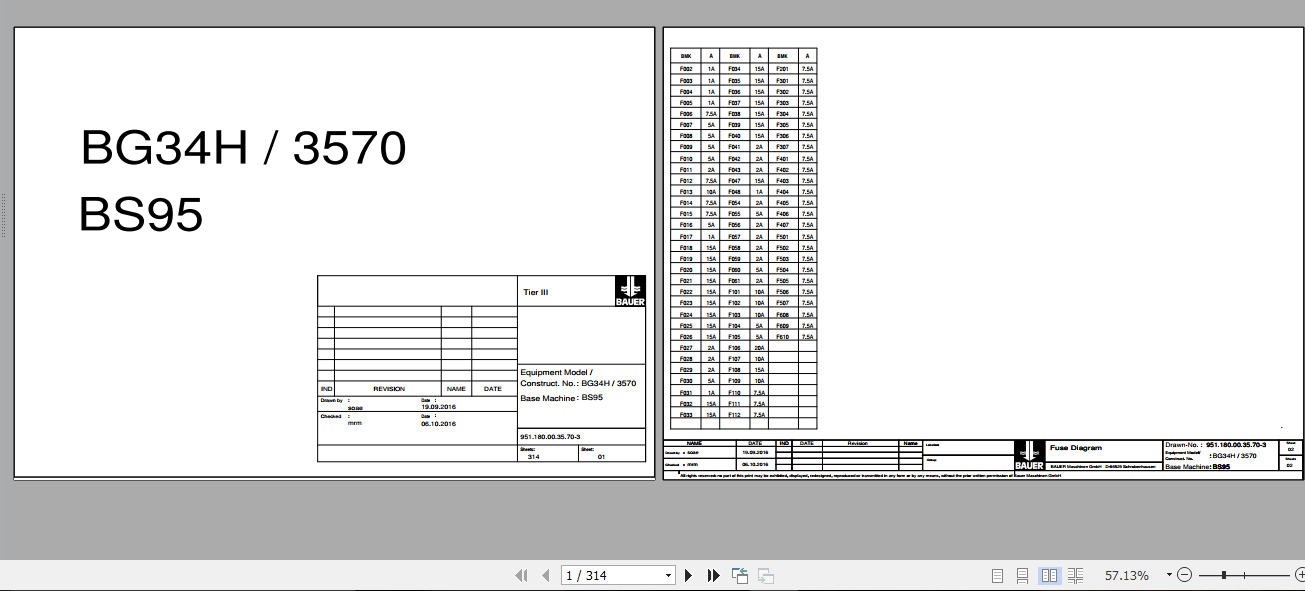Click the 57.13% zoom value
This screenshot has width=1305, height=591.
[1127, 576]
